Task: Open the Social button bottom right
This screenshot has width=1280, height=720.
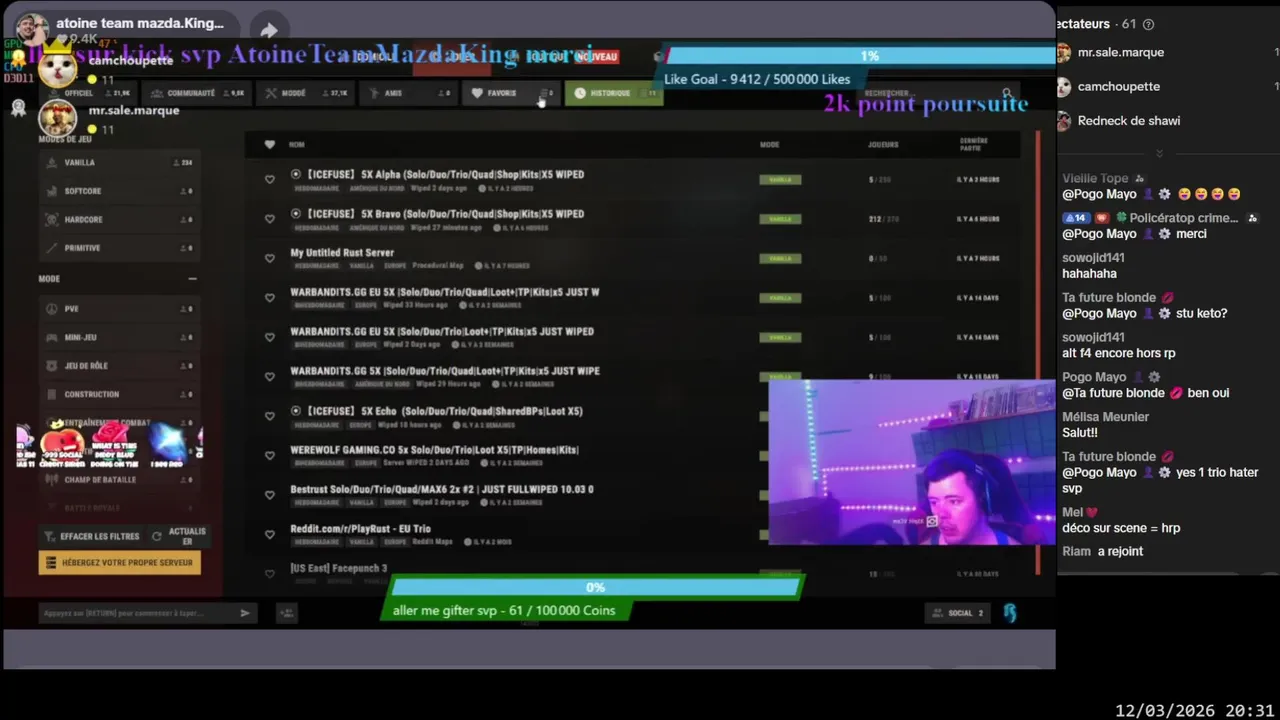Action: pyautogui.click(x=957, y=613)
